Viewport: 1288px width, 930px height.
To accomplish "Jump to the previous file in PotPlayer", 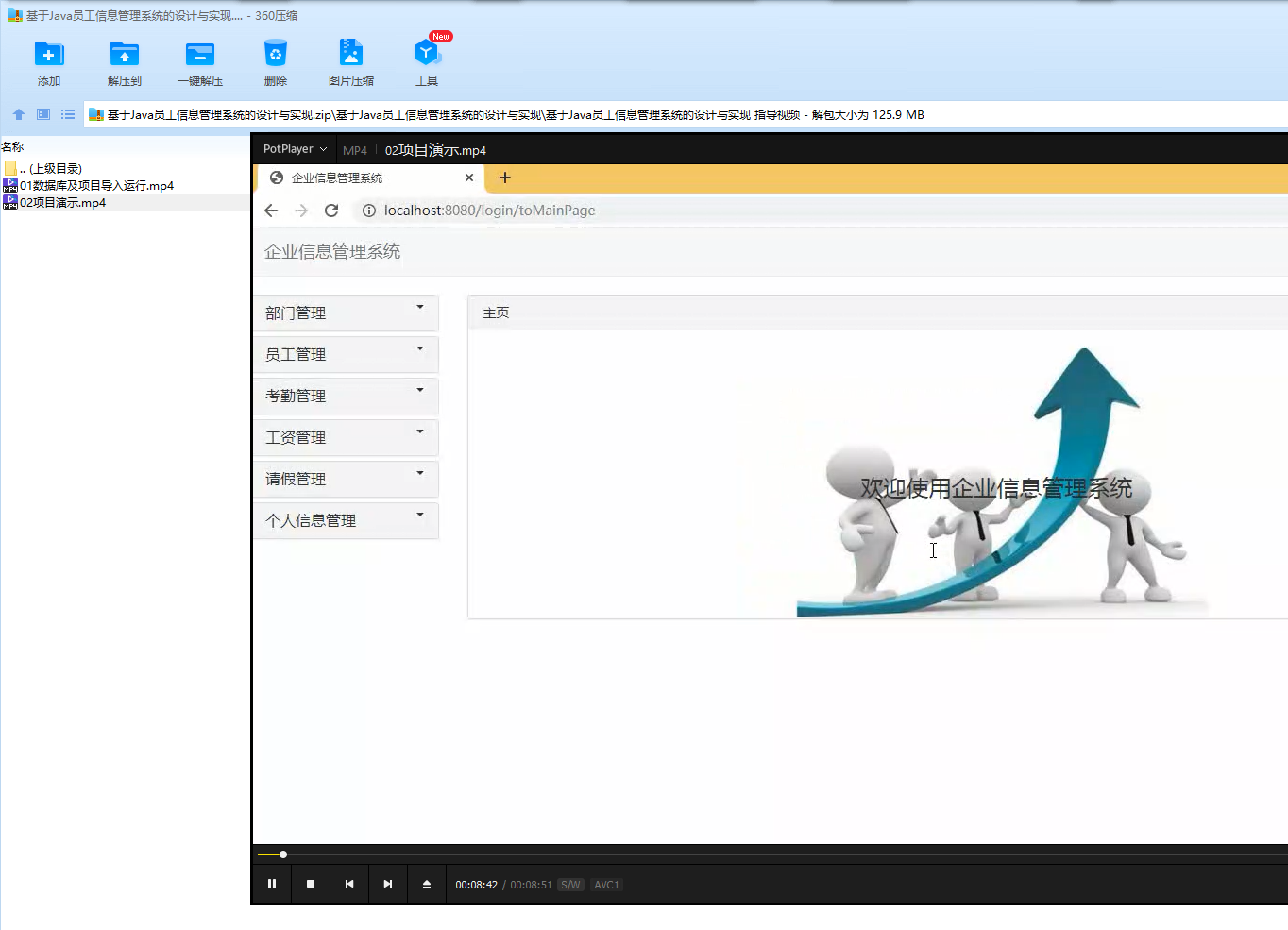I will point(349,885).
